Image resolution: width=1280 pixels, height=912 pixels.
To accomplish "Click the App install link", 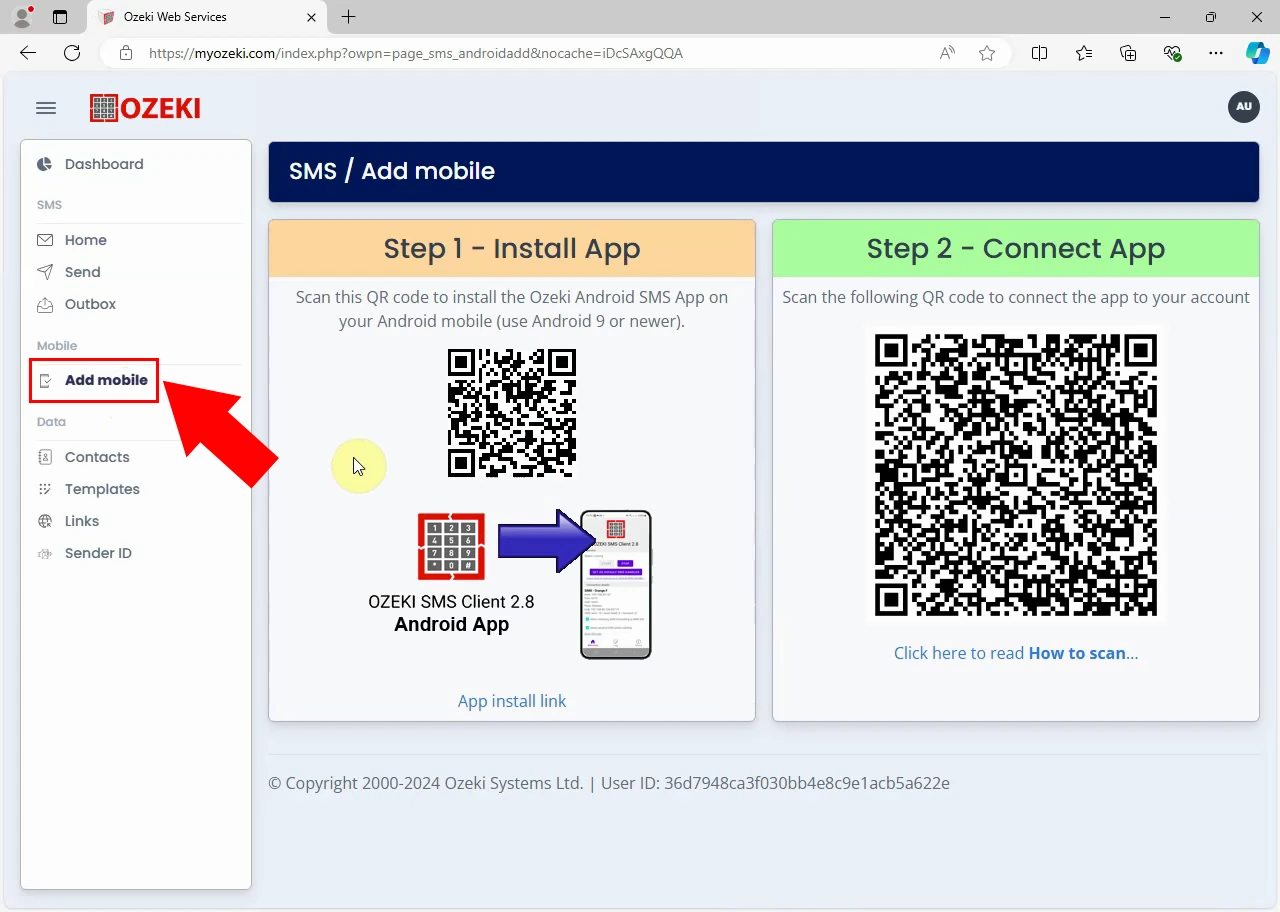I will click(x=512, y=701).
